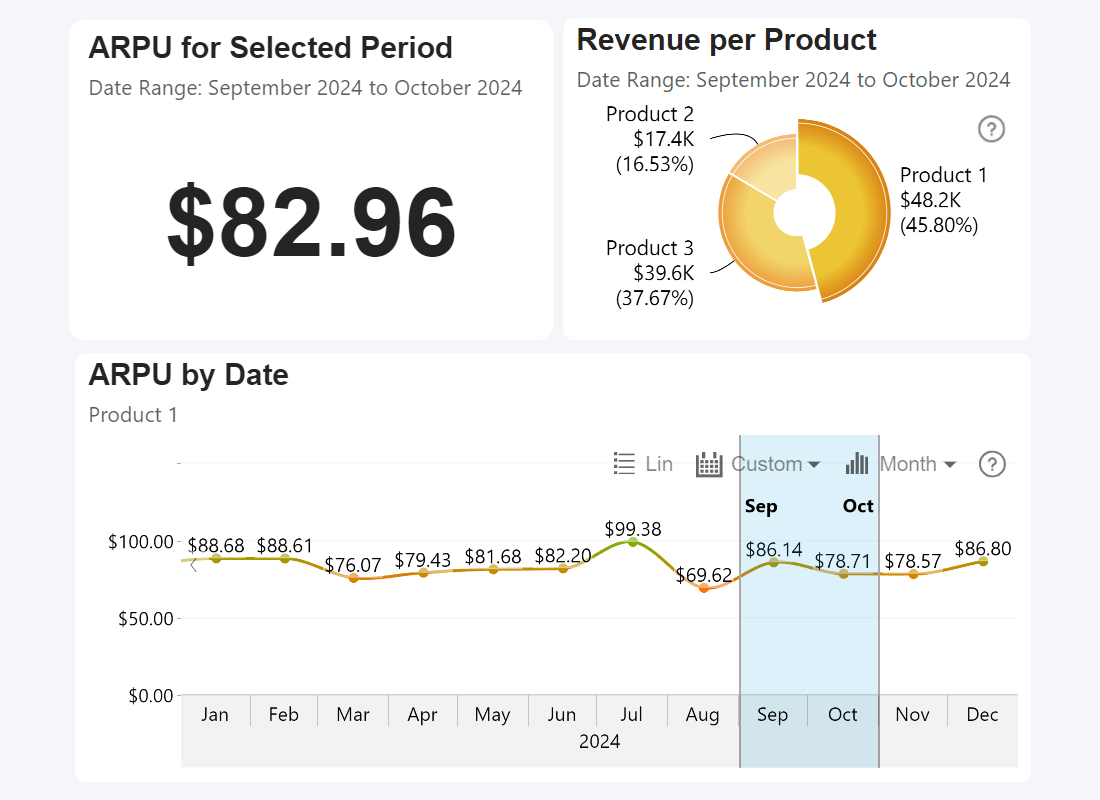The image size is (1100, 800).
Task: Click the right edge handle of the selection range
Action: (879, 601)
